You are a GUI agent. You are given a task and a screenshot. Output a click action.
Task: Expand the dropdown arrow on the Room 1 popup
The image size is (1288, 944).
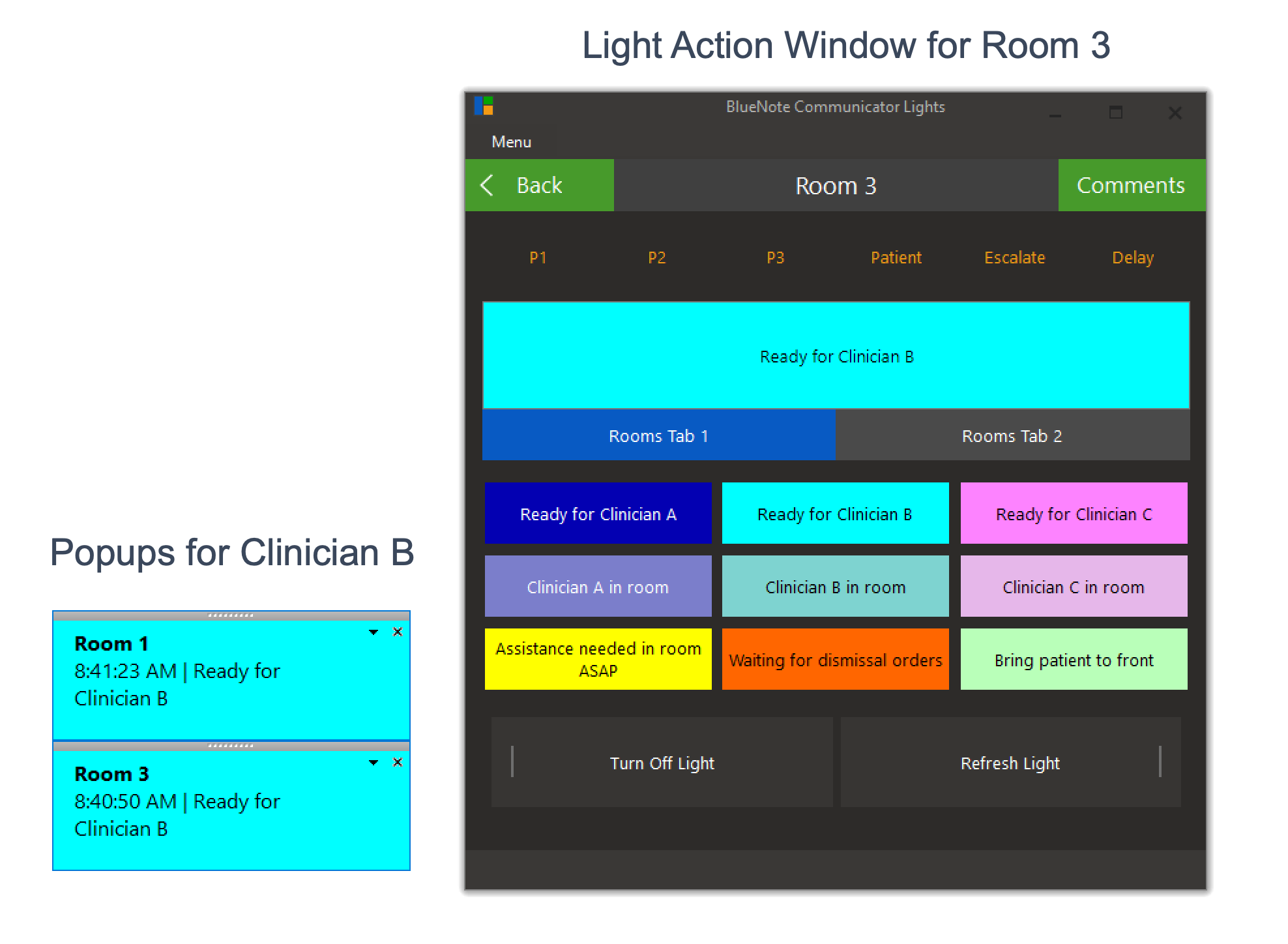(373, 632)
